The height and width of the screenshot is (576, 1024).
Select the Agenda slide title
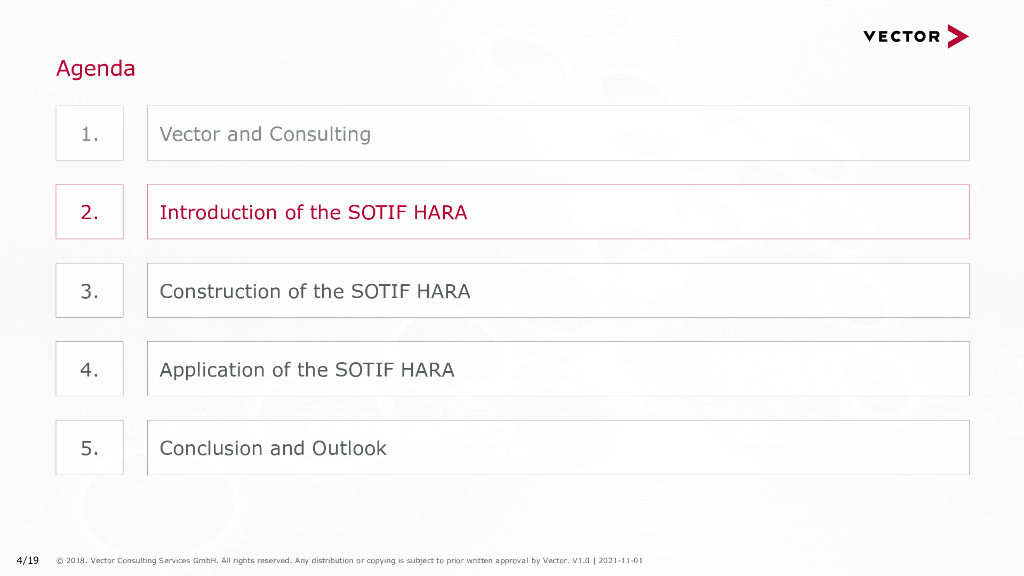coord(95,69)
